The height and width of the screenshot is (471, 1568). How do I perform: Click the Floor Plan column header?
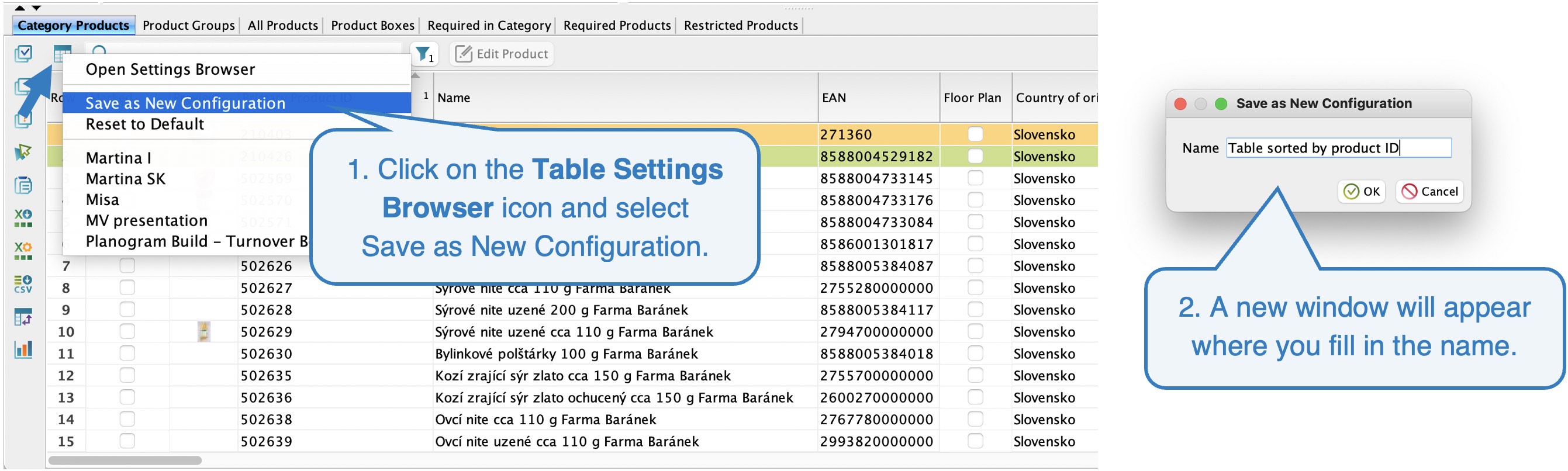(x=975, y=98)
